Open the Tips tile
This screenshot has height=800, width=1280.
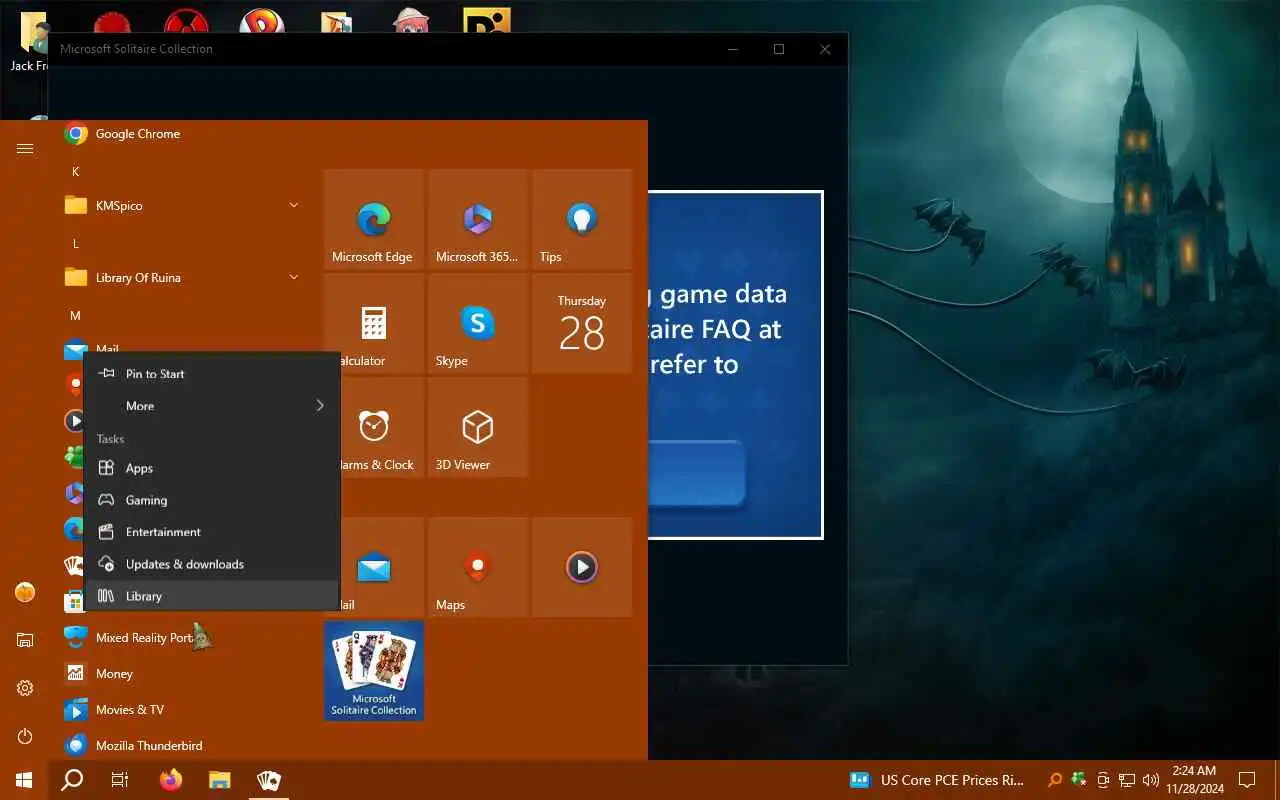581,219
